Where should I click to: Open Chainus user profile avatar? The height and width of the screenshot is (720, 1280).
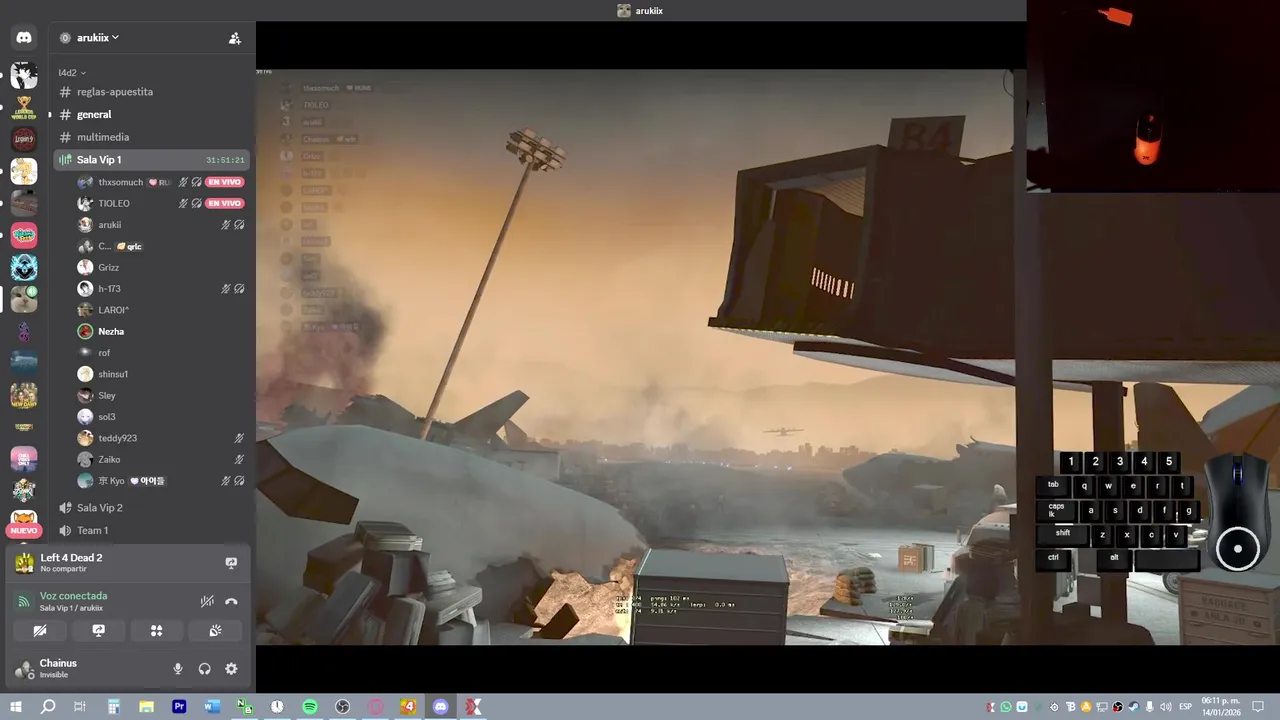point(24,669)
